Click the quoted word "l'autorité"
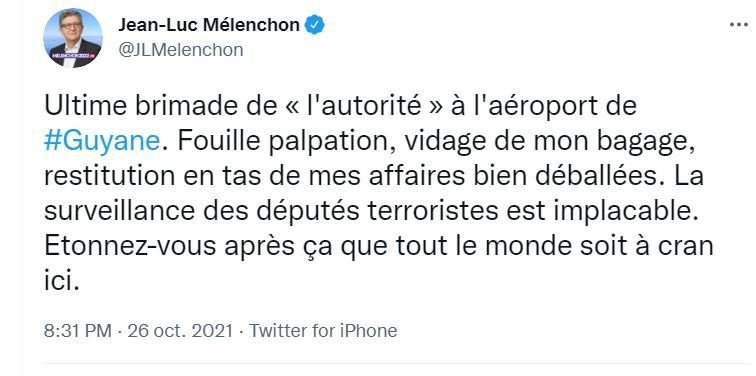The height and width of the screenshot is (376, 756). click(364, 107)
